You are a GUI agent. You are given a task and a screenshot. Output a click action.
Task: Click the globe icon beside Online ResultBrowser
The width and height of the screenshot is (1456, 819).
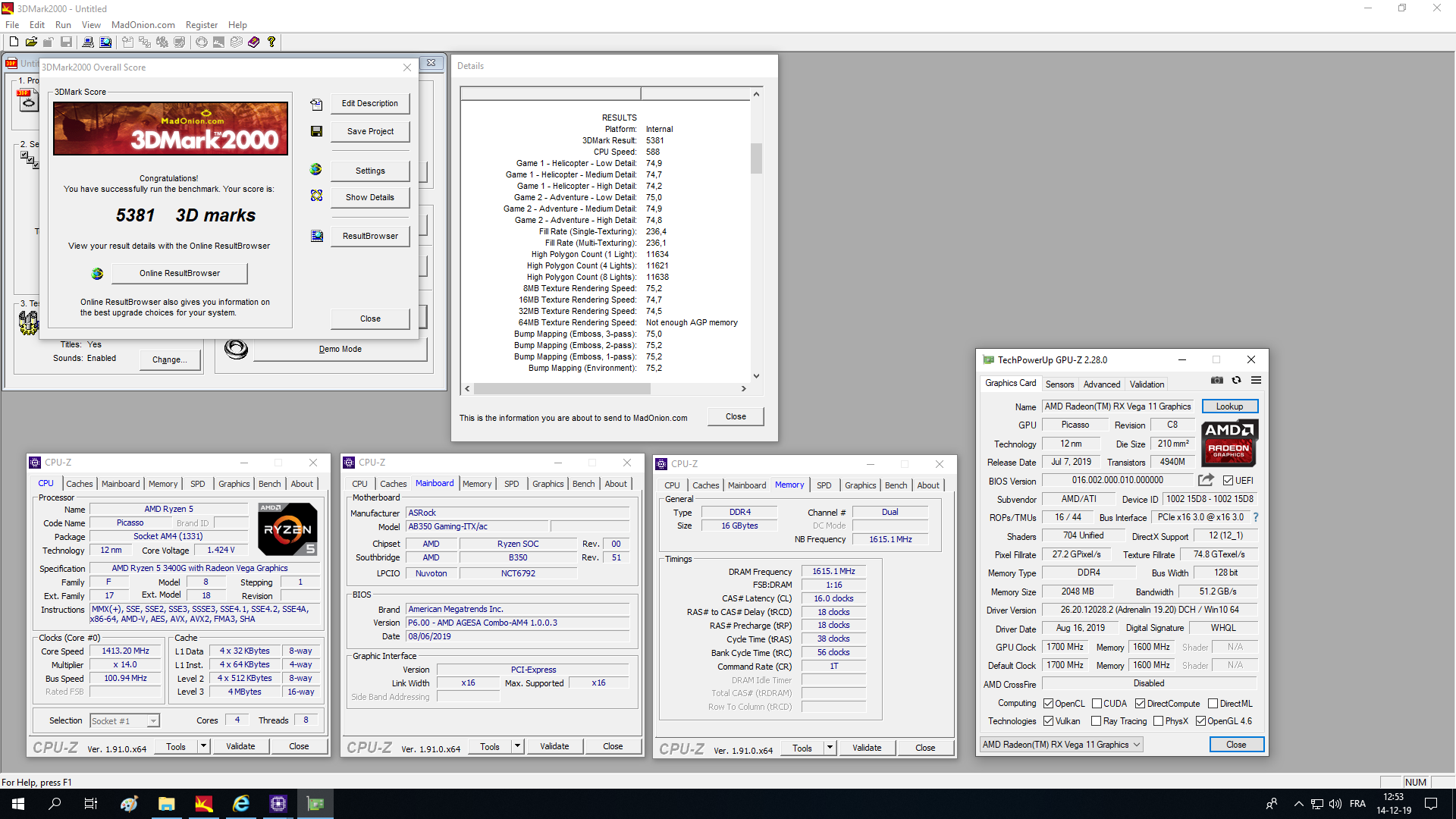tap(97, 274)
